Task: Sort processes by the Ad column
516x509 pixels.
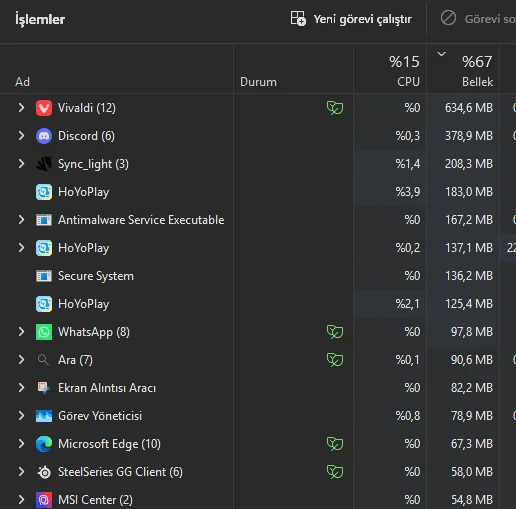Action: [x=22, y=82]
